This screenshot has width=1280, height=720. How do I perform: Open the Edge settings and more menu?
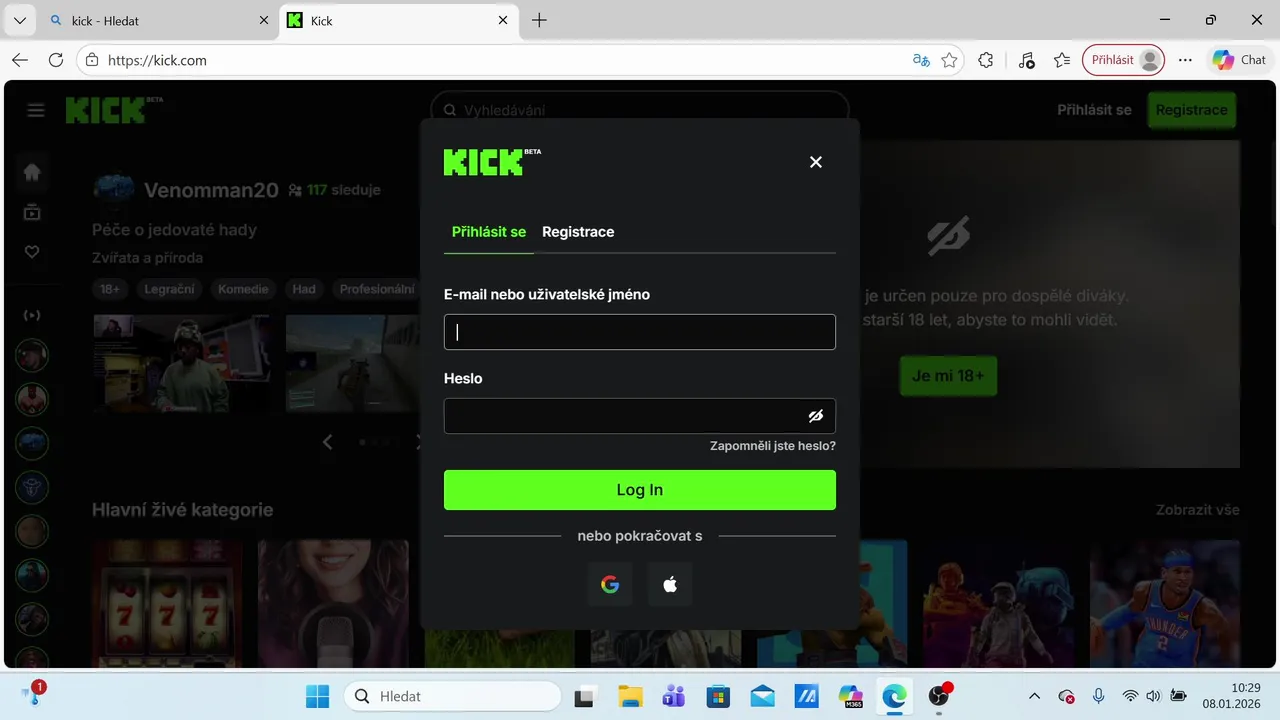point(1185,60)
